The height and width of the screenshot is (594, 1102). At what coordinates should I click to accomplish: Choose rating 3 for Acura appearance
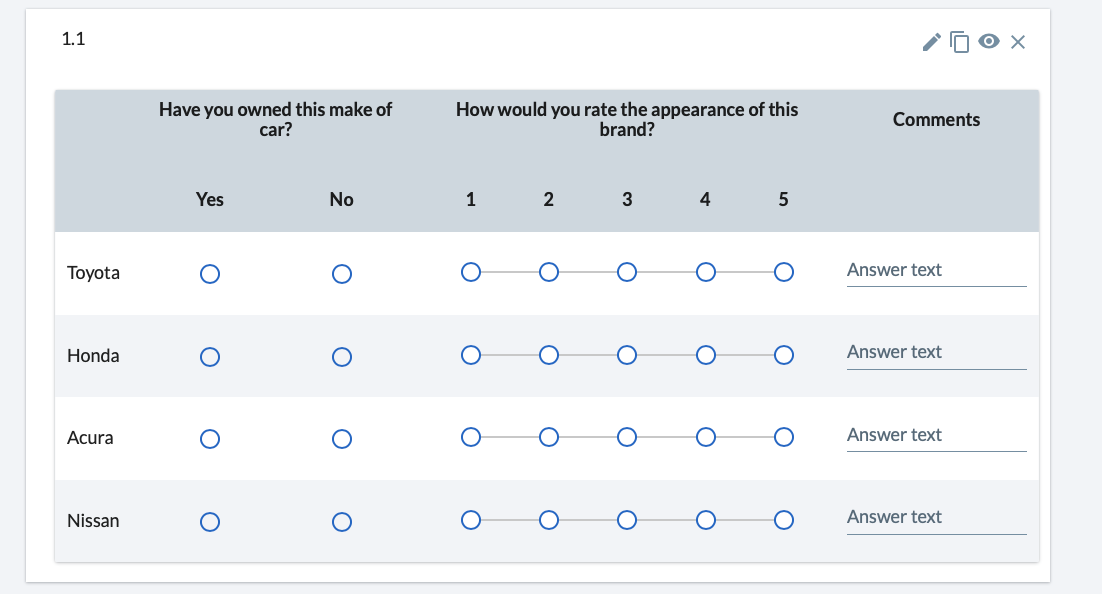point(627,436)
